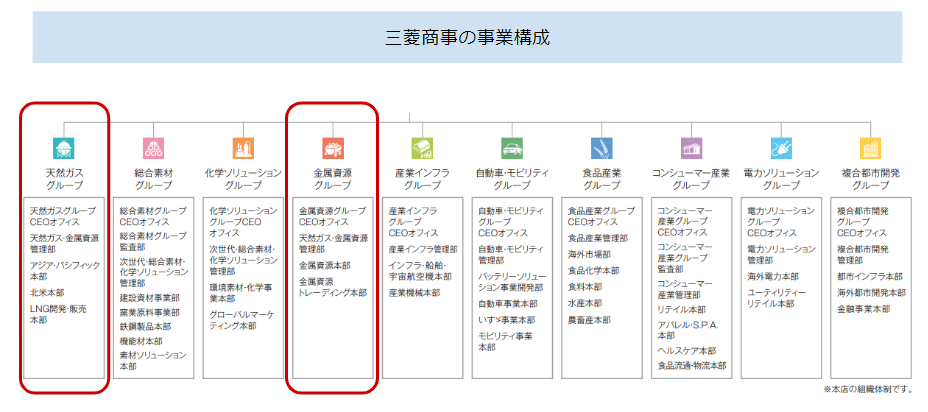Select the 電力ソリューショングループ heading
Viewport: 928px width, 412px height.
[x=781, y=179]
